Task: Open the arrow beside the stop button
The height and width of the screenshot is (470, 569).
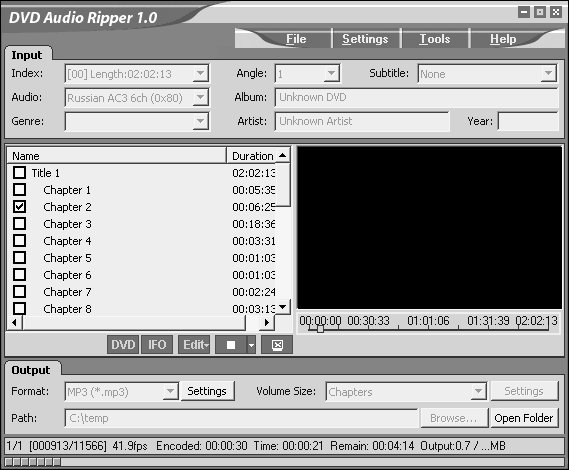Action: [251, 344]
